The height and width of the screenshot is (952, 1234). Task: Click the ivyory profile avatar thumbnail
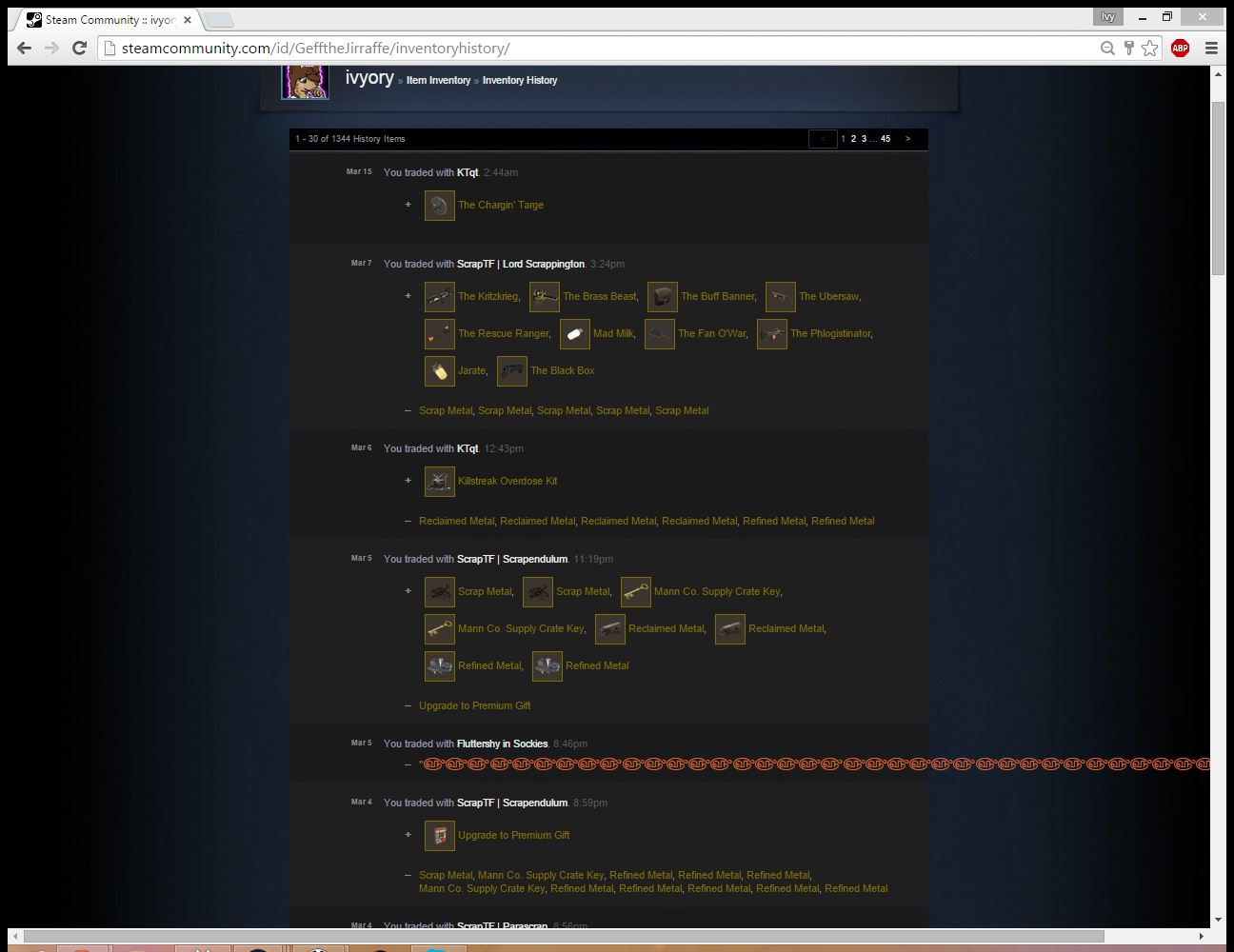click(305, 83)
